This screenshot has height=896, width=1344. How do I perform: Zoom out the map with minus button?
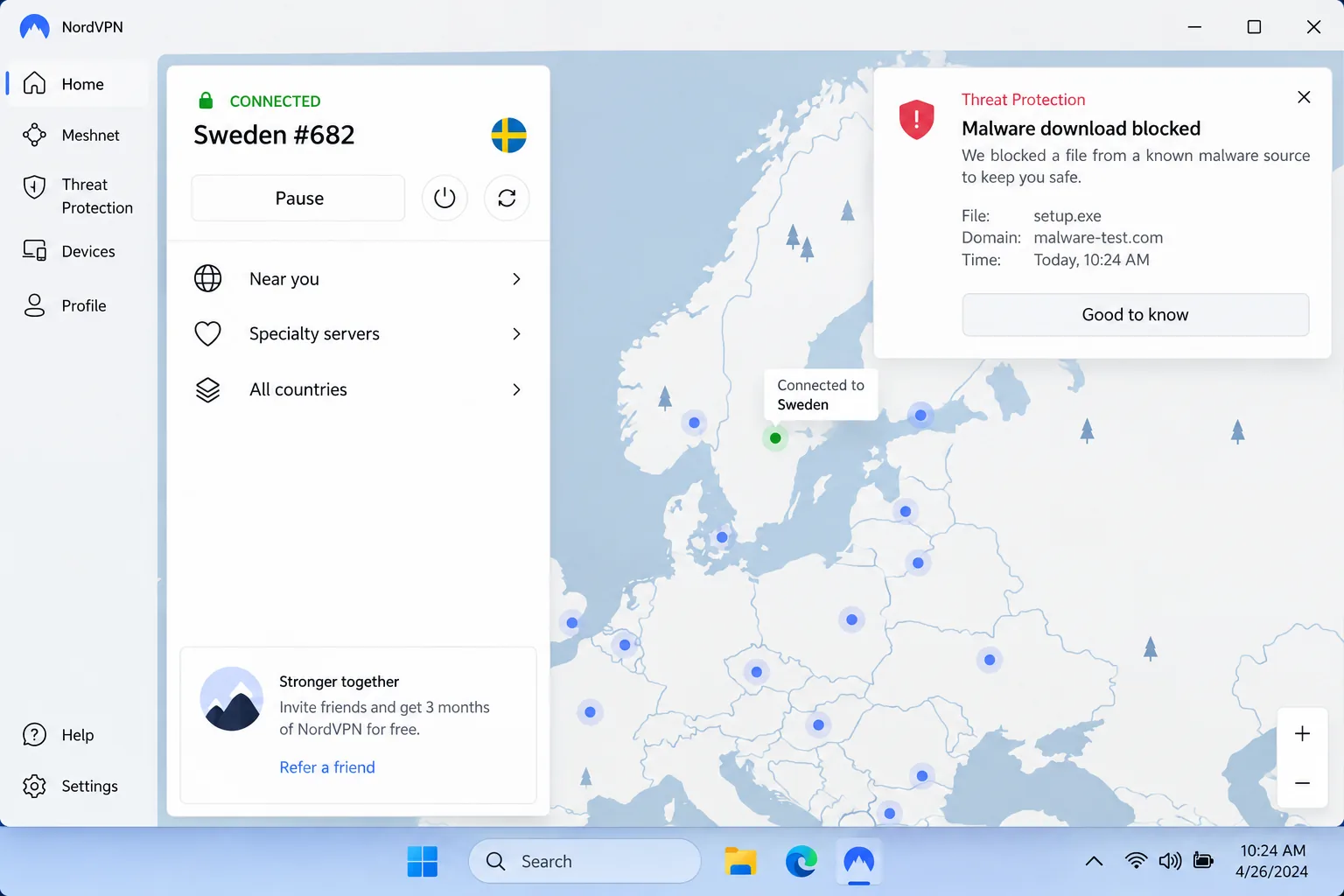point(1302,783)
